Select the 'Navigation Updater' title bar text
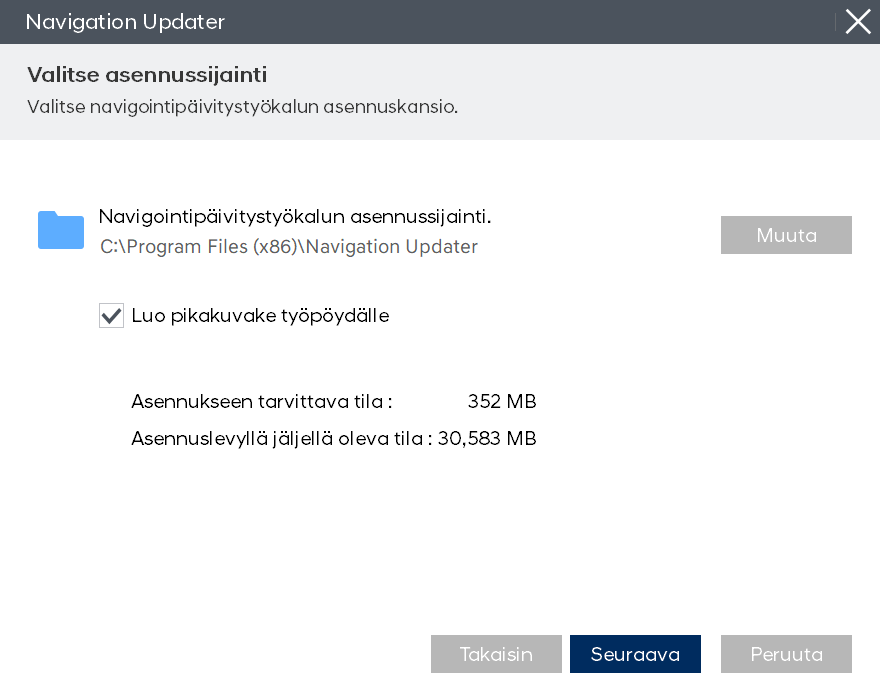The width and height of the screenshot is (880, 694). pyautogui.click(x=125, y=22)
